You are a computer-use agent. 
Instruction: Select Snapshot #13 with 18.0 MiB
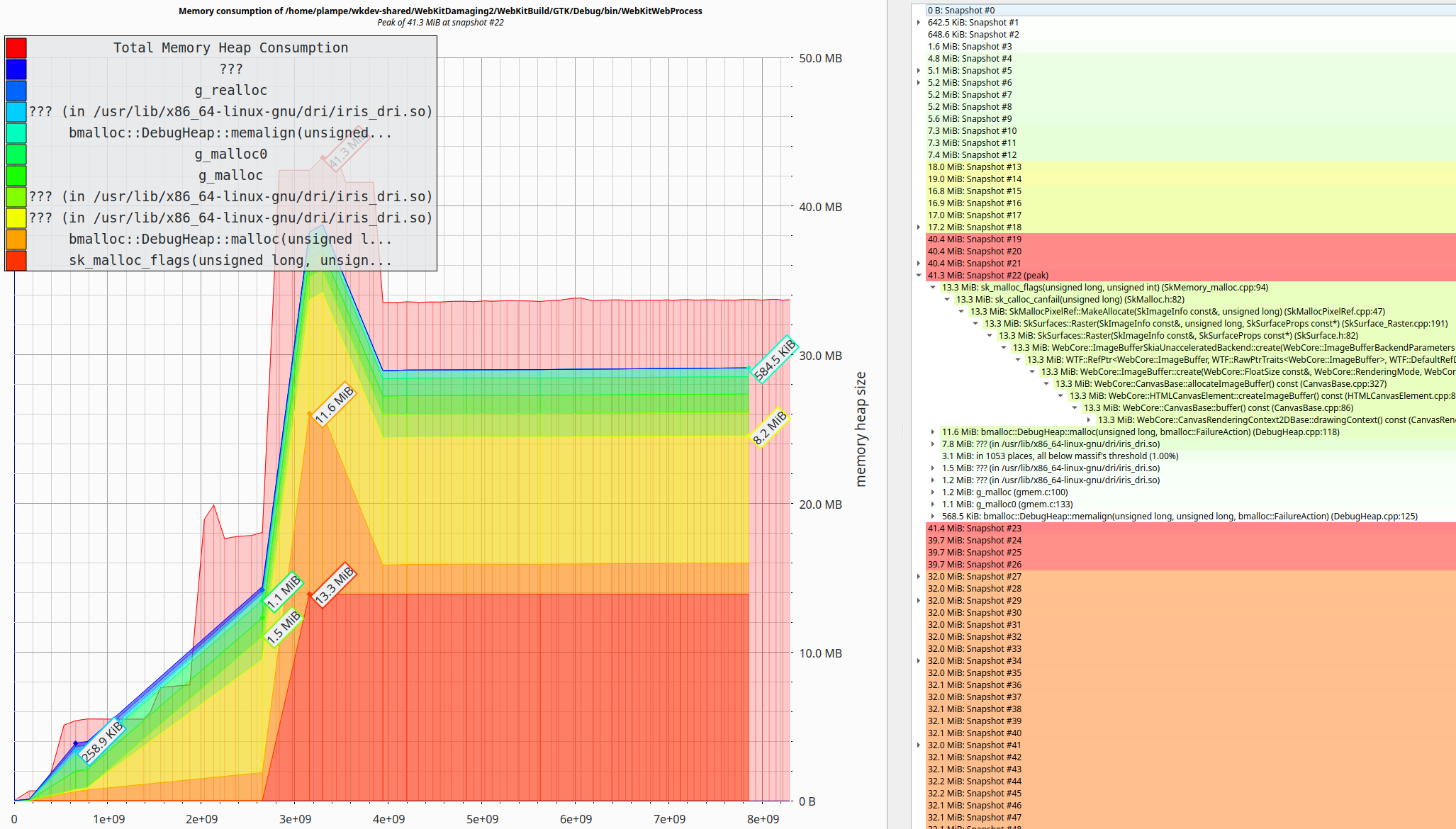pos(974,167)
